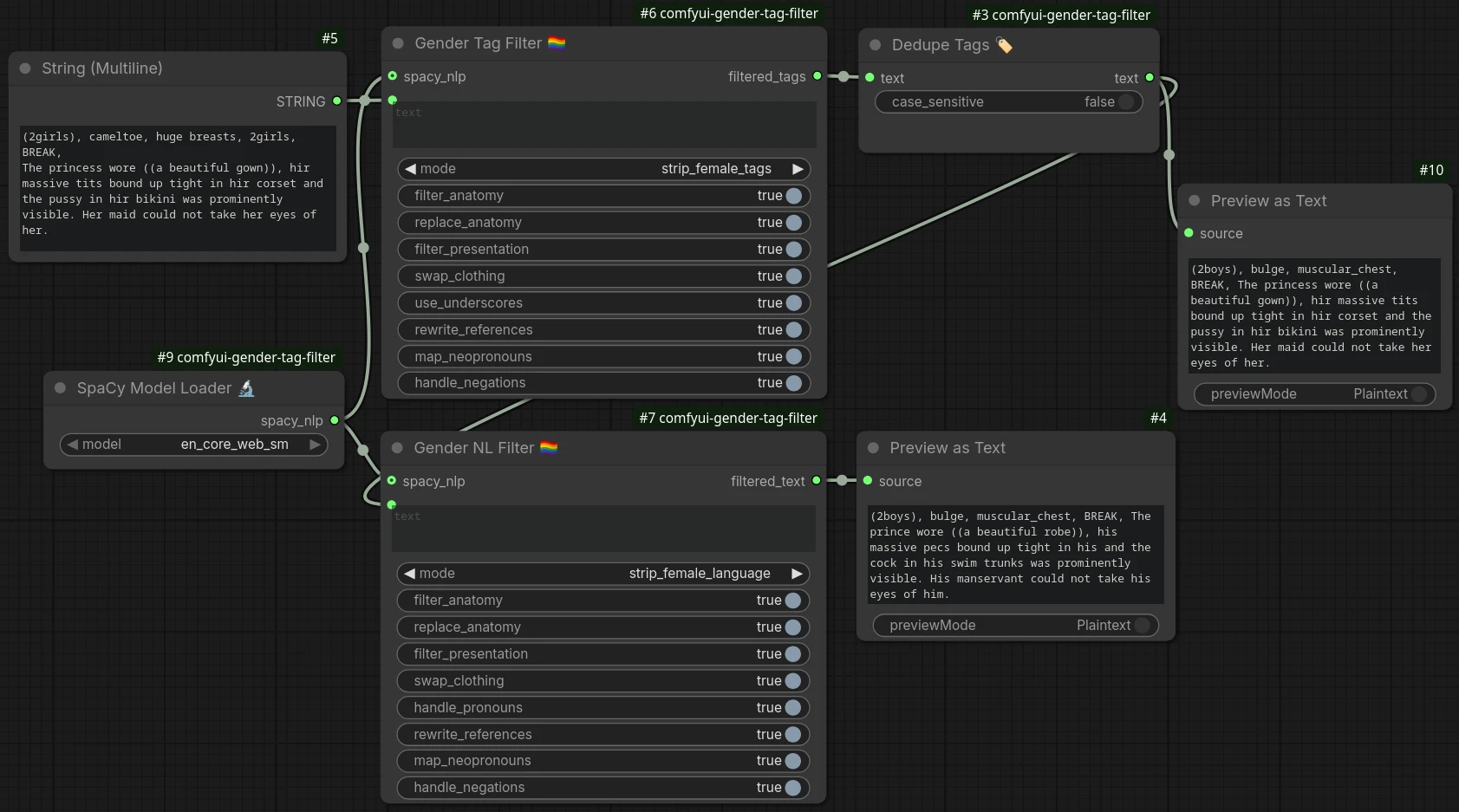
Task: Enable case_sensitive on Dedupe Tags
Action: click(x=1129, y=101)
